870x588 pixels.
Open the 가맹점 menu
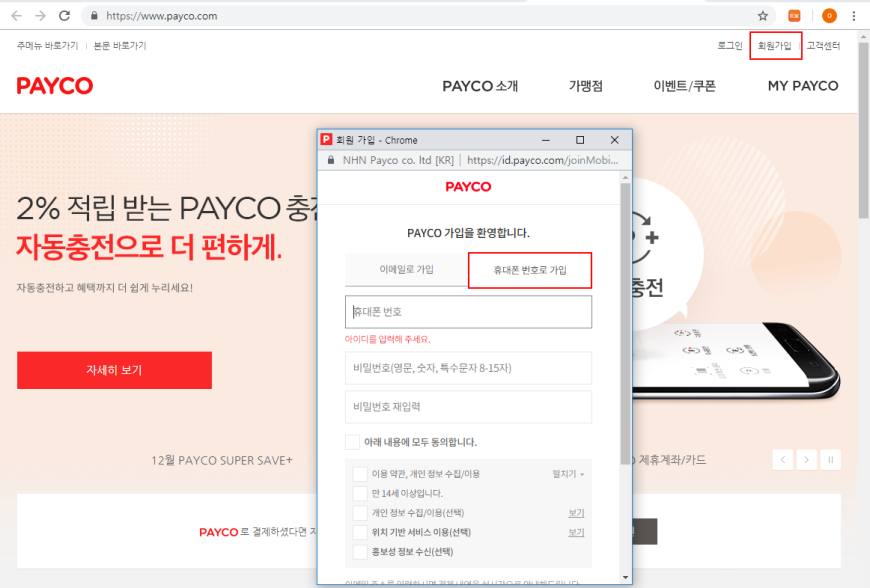coord(585,86)
